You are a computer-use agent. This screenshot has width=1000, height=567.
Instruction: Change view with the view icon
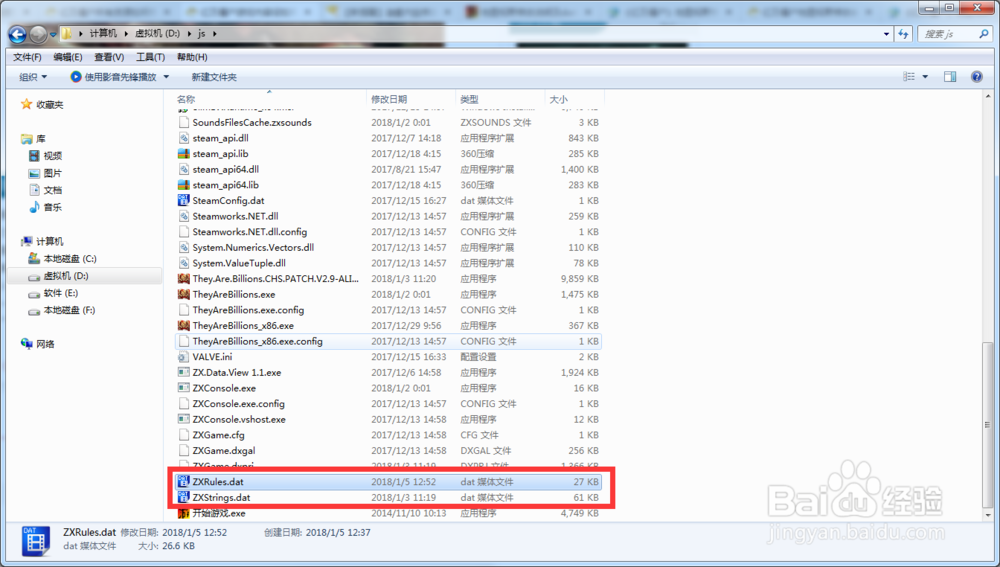point(909,77)
